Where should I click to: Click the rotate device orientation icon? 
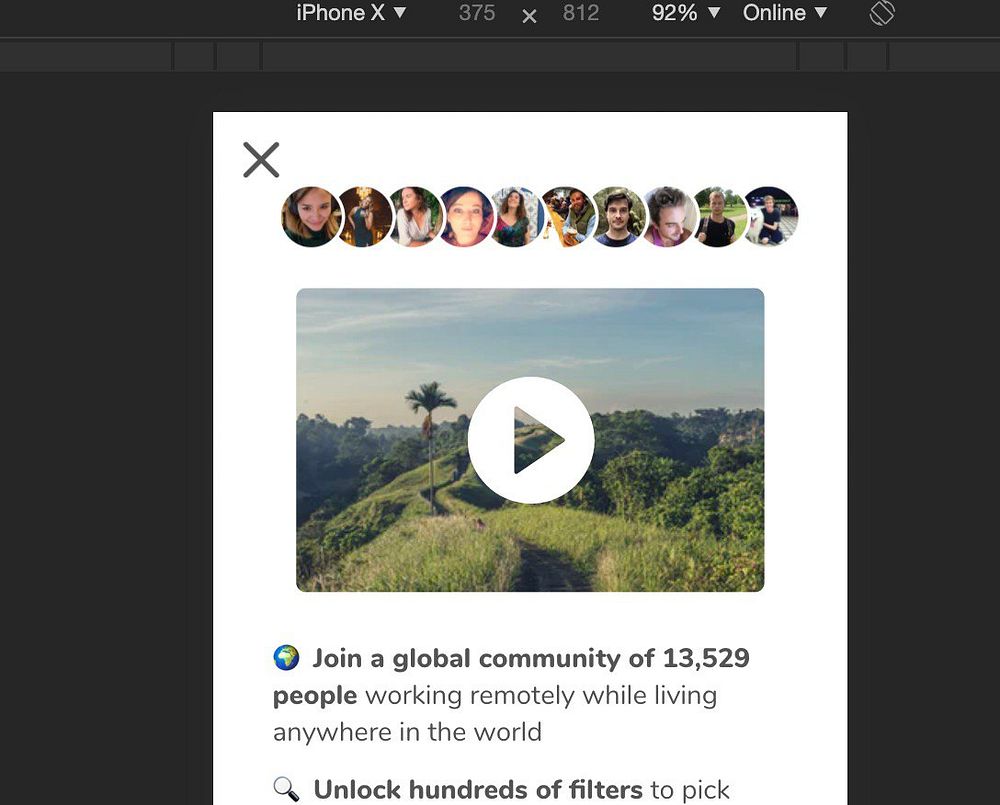(x=882, y=13)
